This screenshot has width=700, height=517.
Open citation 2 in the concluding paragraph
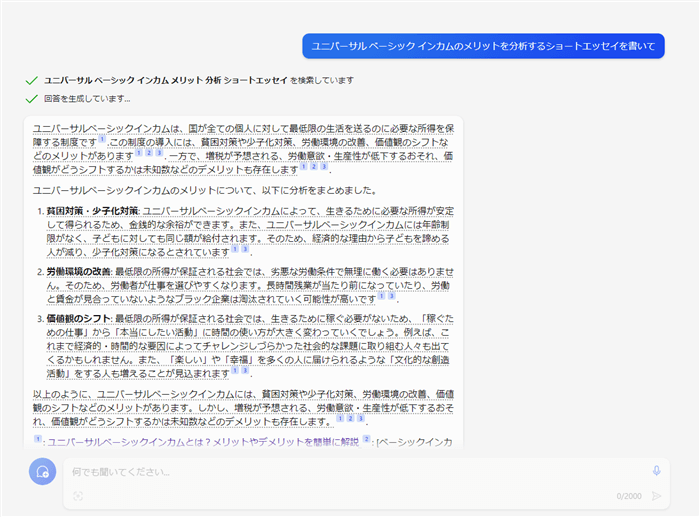350,418
